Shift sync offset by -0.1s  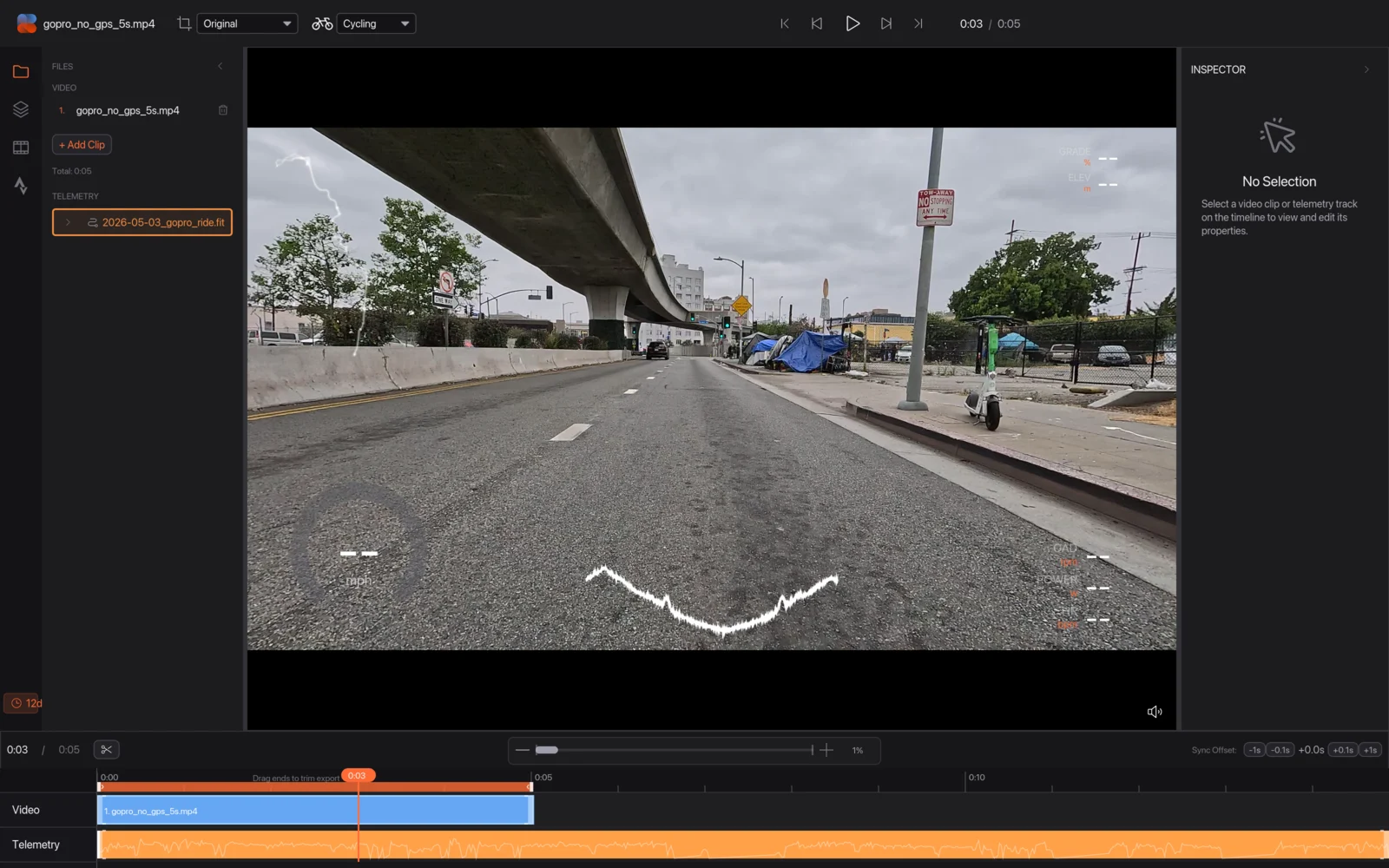1280,750
